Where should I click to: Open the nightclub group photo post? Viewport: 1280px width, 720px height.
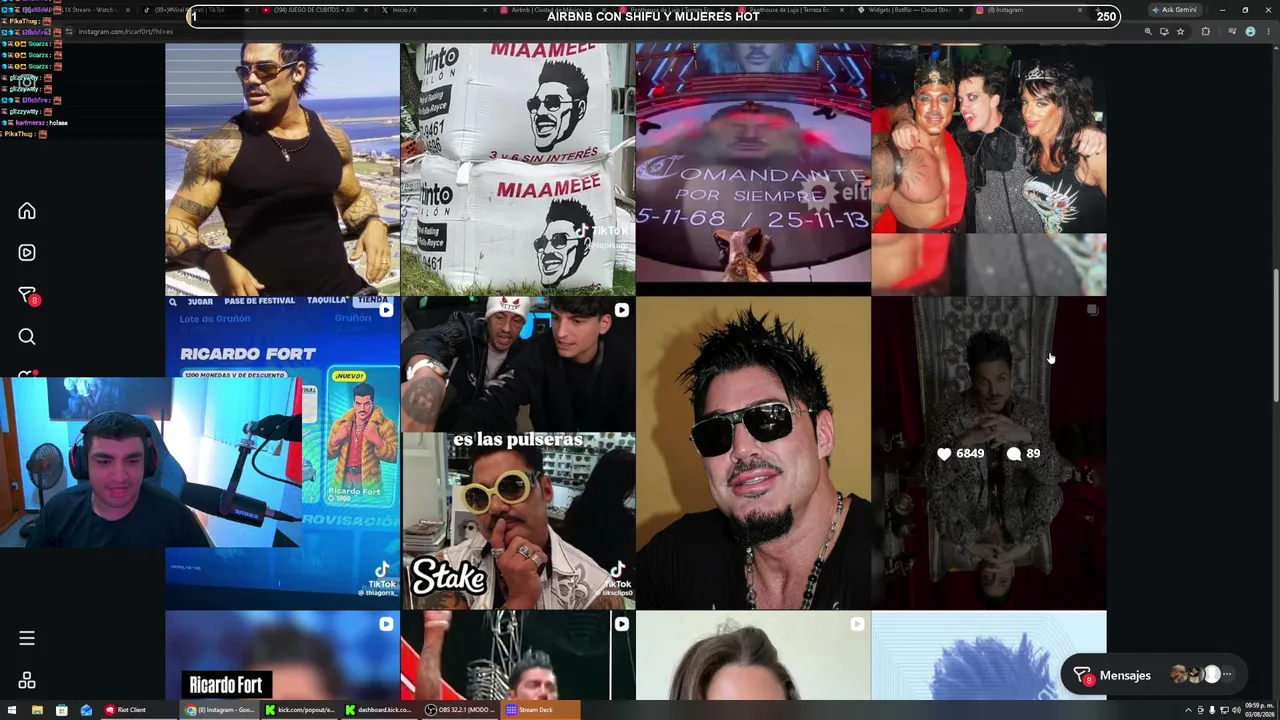click(x=989, y=168)
